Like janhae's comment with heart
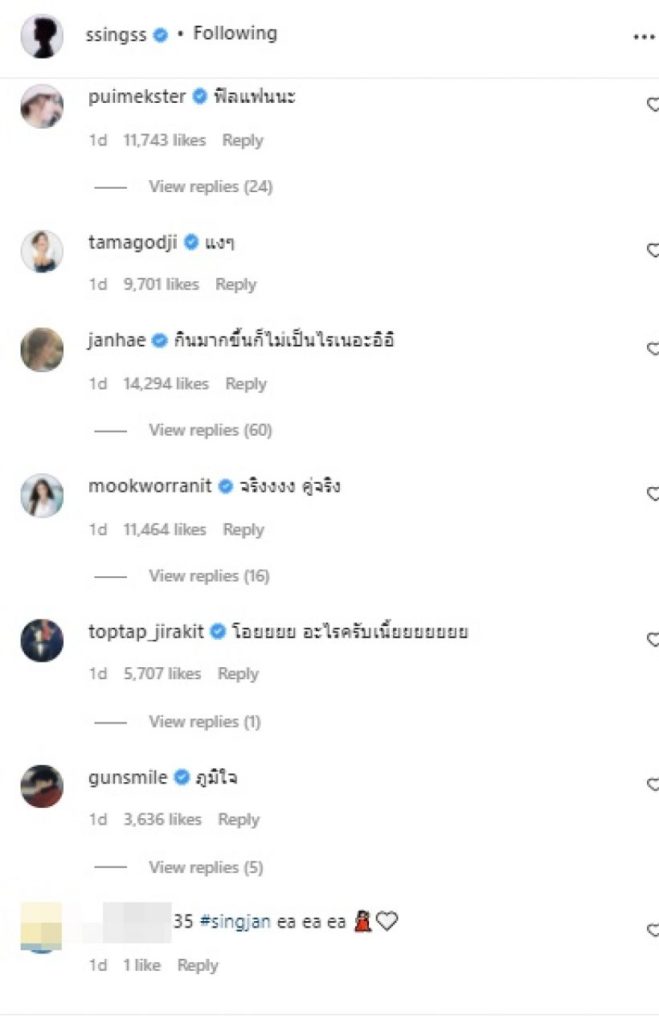This screenshot has width=659, height=1024. [653, 348]
